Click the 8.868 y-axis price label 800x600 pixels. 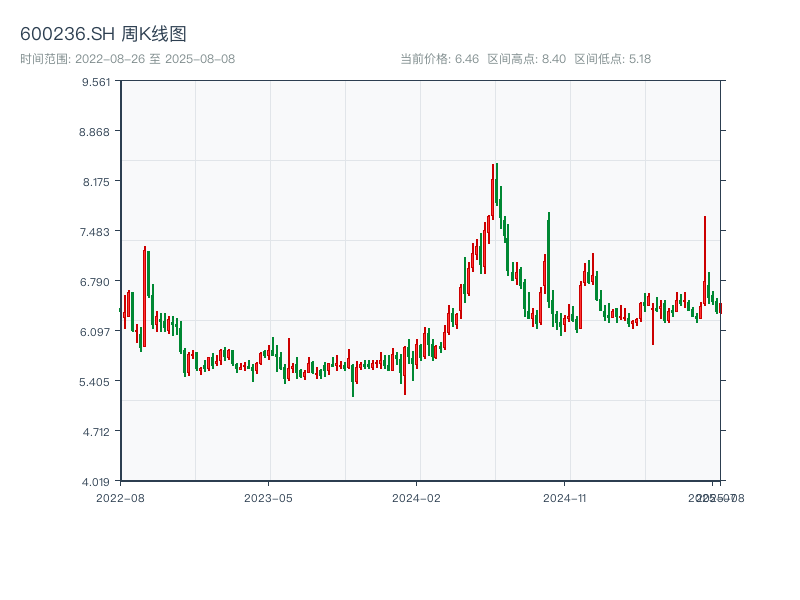tap(96, 132)
